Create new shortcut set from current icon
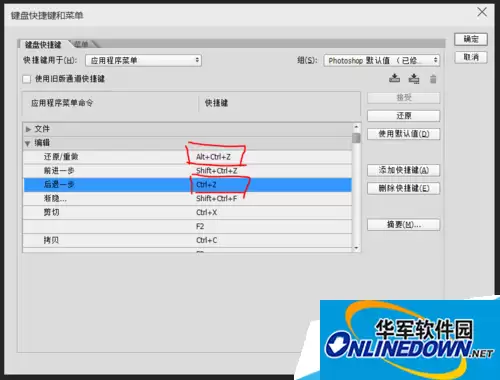This screenshot has width=500, height=380. tap(414, 79)
